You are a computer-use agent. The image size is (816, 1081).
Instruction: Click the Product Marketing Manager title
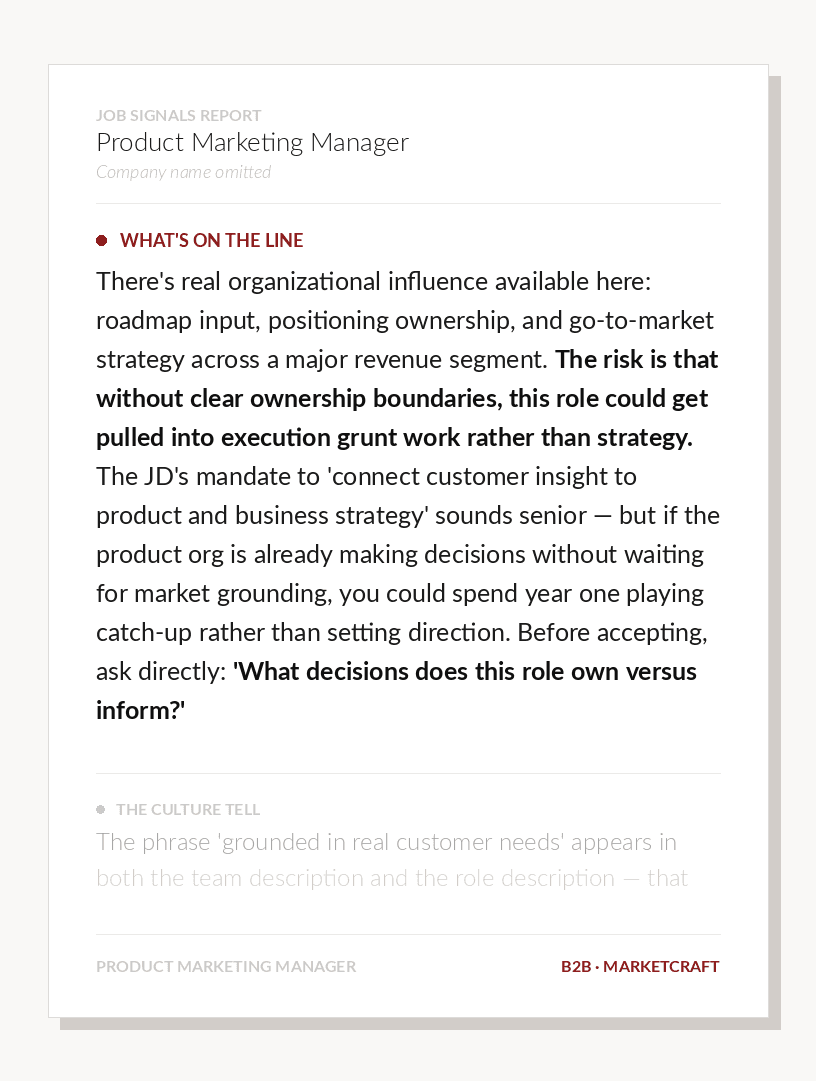tap(252, 143)
